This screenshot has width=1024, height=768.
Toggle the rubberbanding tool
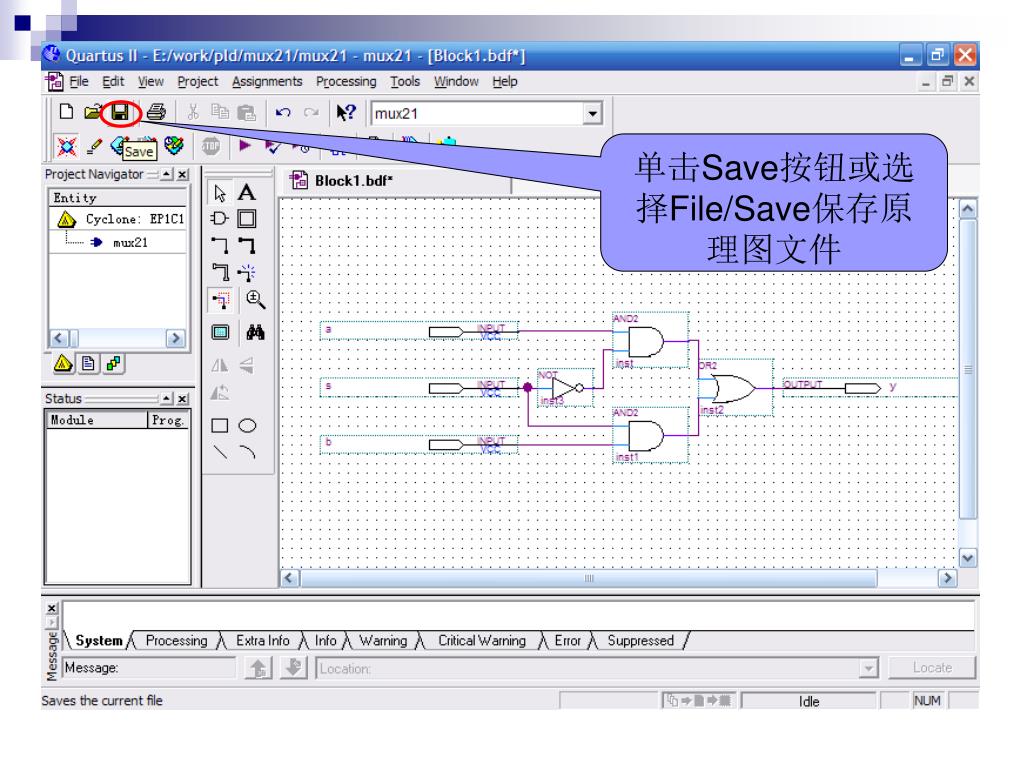click(x=247, y=272)
